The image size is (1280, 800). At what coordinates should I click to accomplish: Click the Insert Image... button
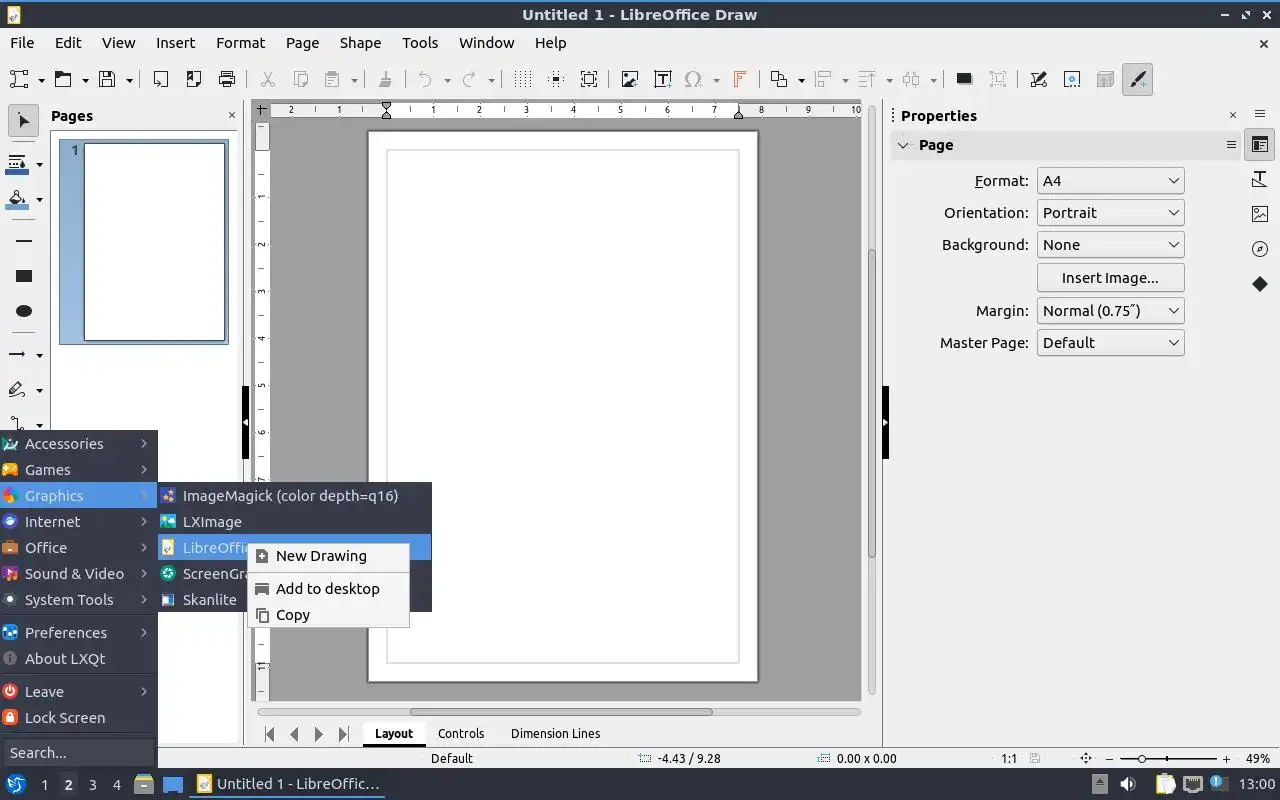(x=1111, y=278)
